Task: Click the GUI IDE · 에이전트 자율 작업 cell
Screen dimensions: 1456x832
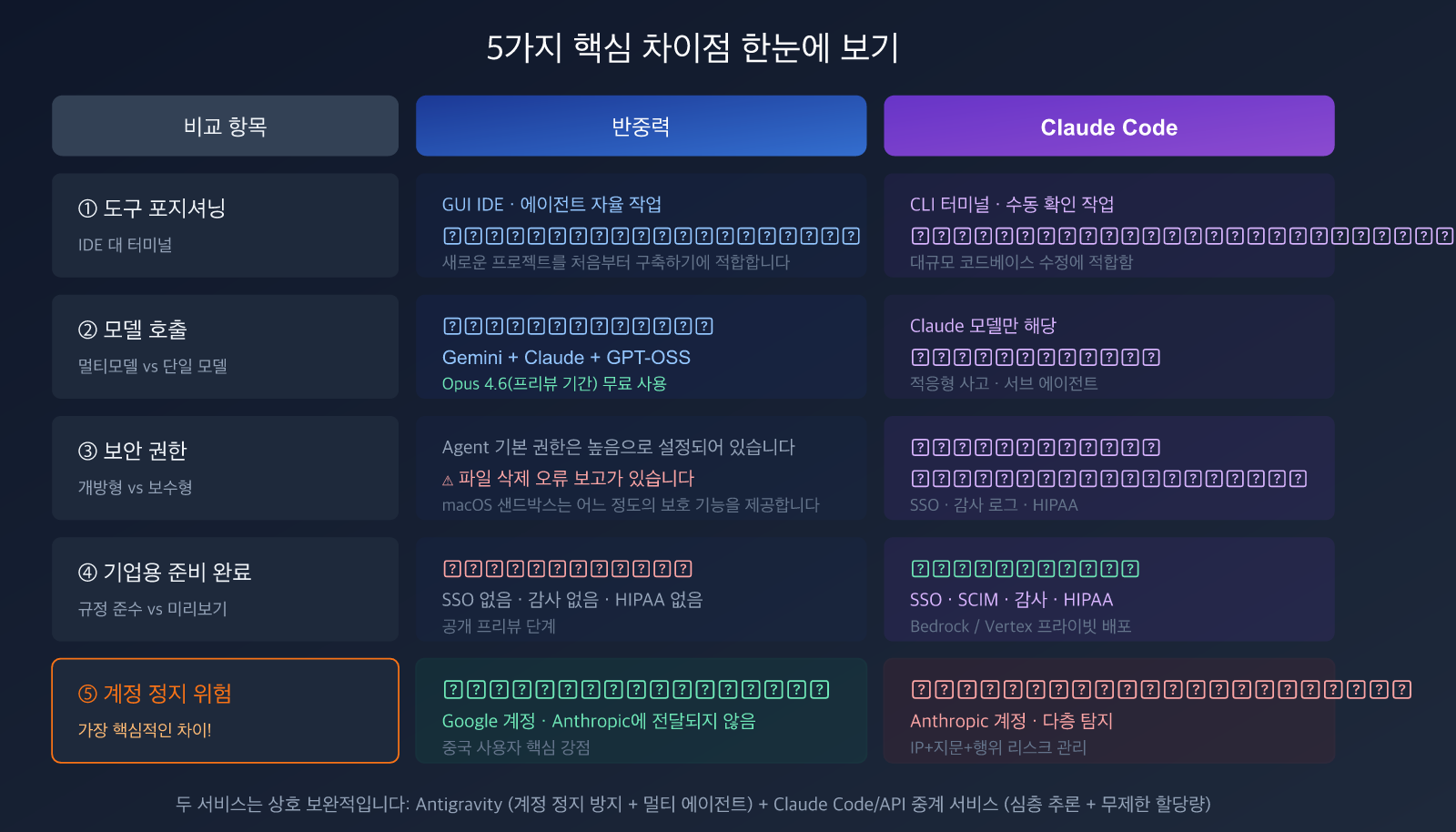Action: [x=552, y=205]
